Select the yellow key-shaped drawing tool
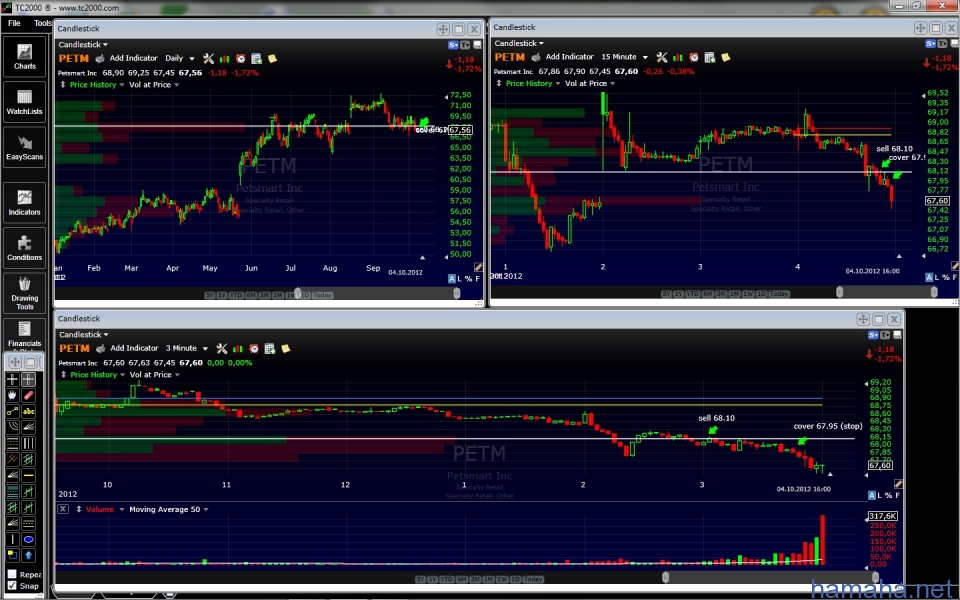Screen dimensions: 960x600 click(12, 411)
